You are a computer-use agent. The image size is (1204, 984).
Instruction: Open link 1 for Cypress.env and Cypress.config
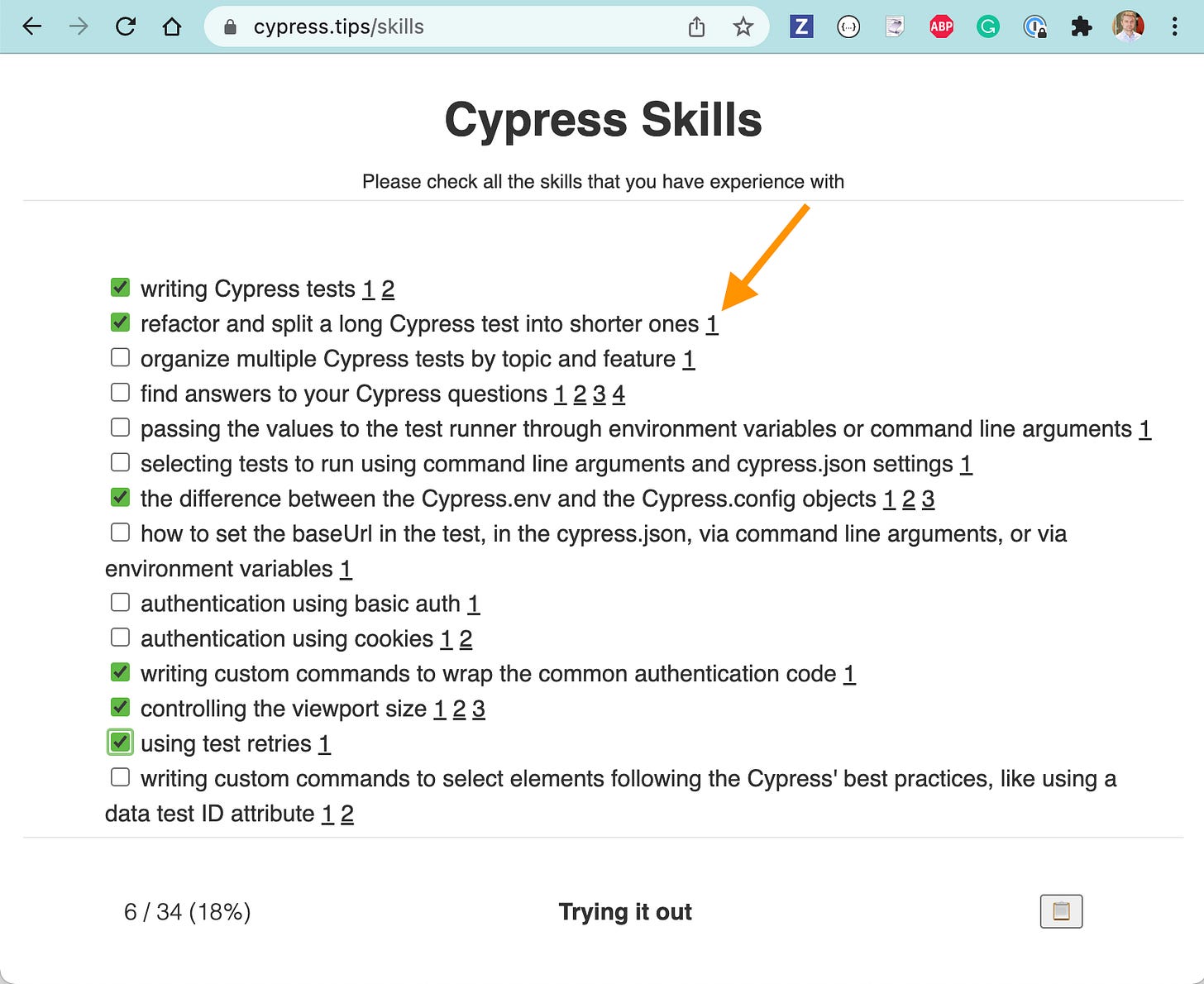pyautogui.click(x=890, y=499)
